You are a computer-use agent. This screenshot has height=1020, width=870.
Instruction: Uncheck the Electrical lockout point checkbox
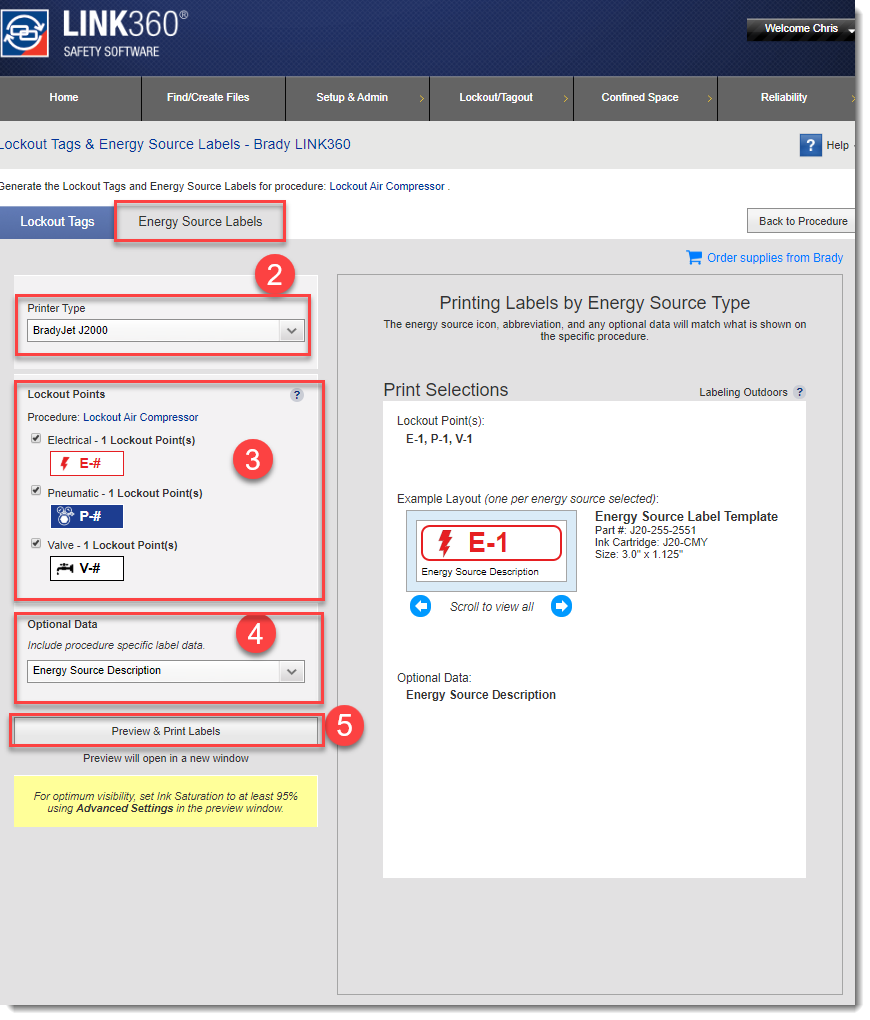(x=36, y=439)
